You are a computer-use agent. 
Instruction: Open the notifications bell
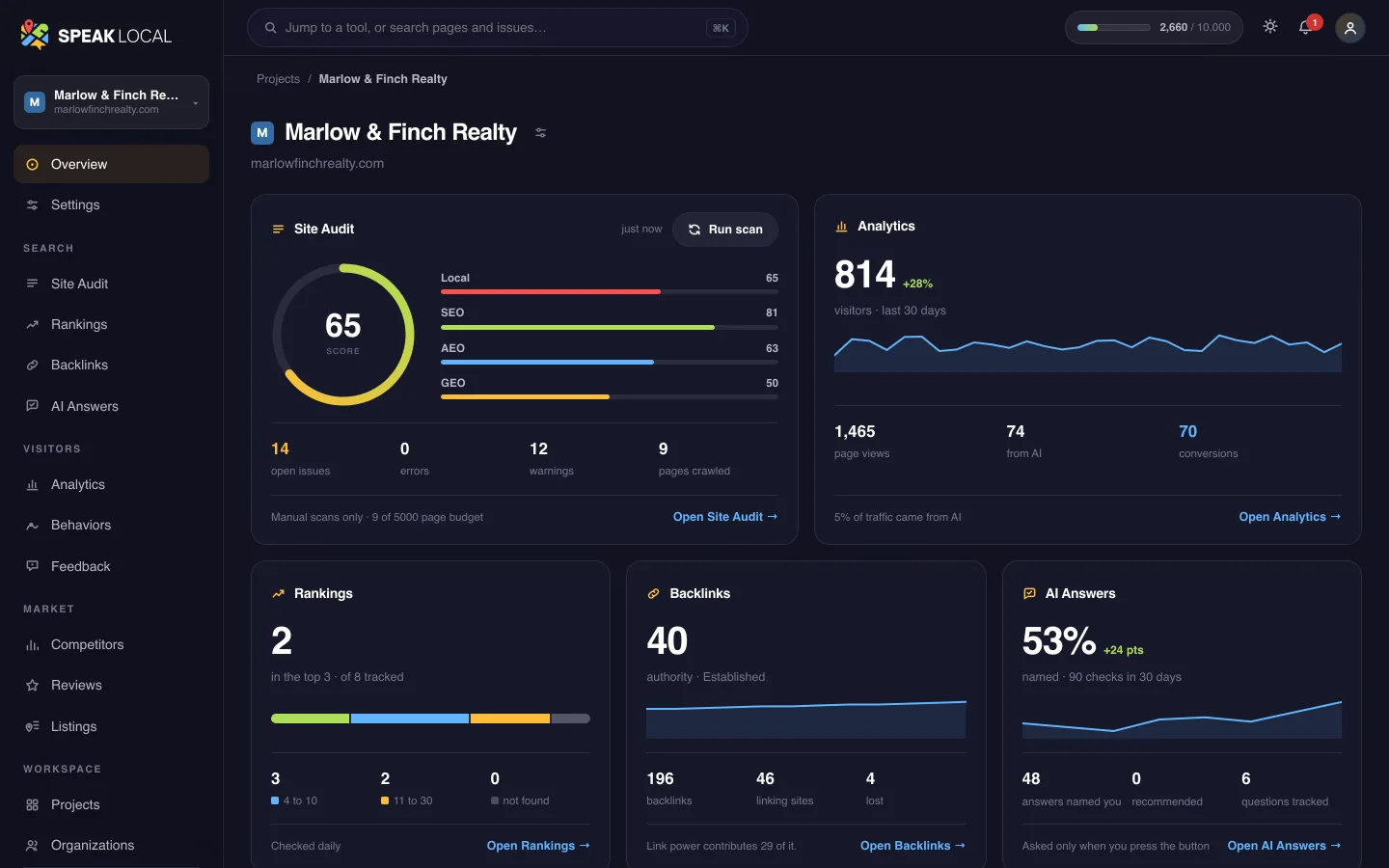point(1306,27)
